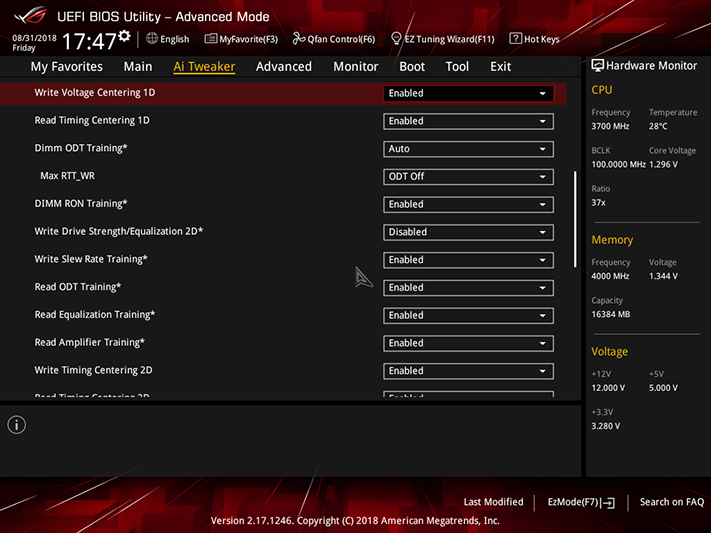Open Qfan Control(F6) fan icon
This screenshot has width=711, height=533.
(298, 39)
